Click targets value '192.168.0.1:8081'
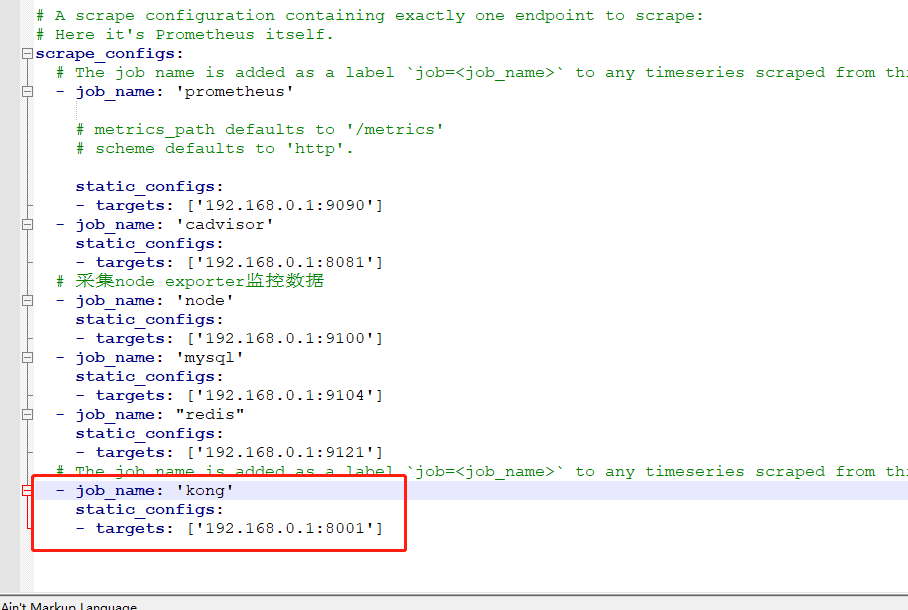This screenshot has height=610, width=908. pyautogui.click(x=285, y=262)
